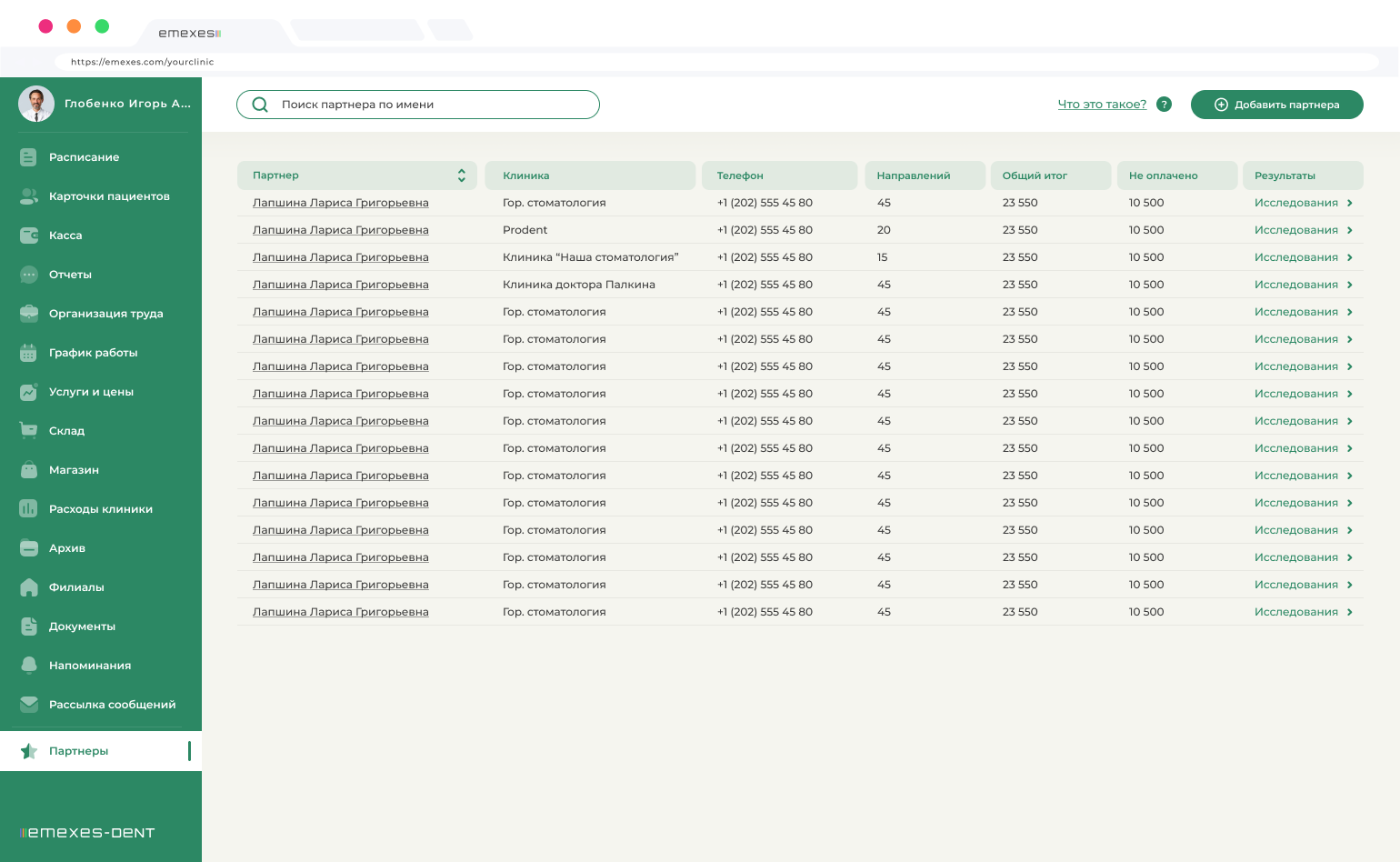
Task: Open Исследования arrow for Prodent row
Action: pyautogui.click(x=1350, y=230)
